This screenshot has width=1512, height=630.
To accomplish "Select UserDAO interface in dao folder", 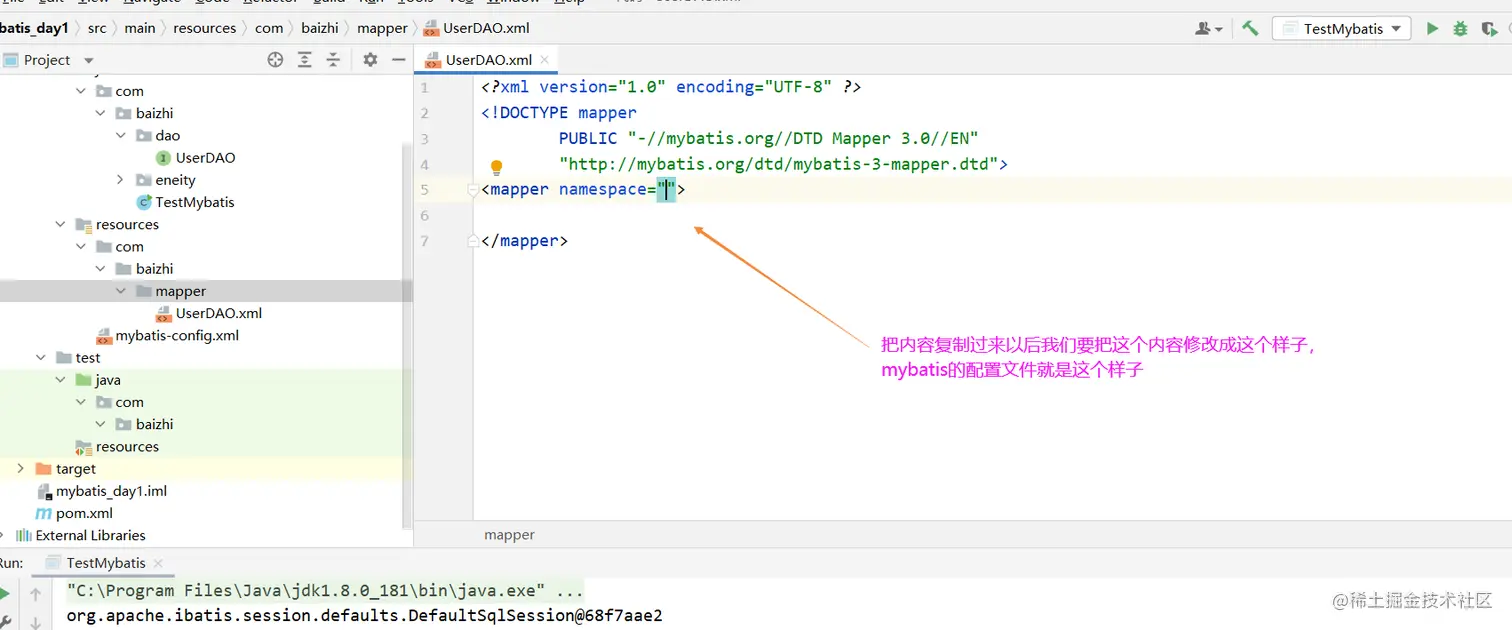I will tap(205, 158).
